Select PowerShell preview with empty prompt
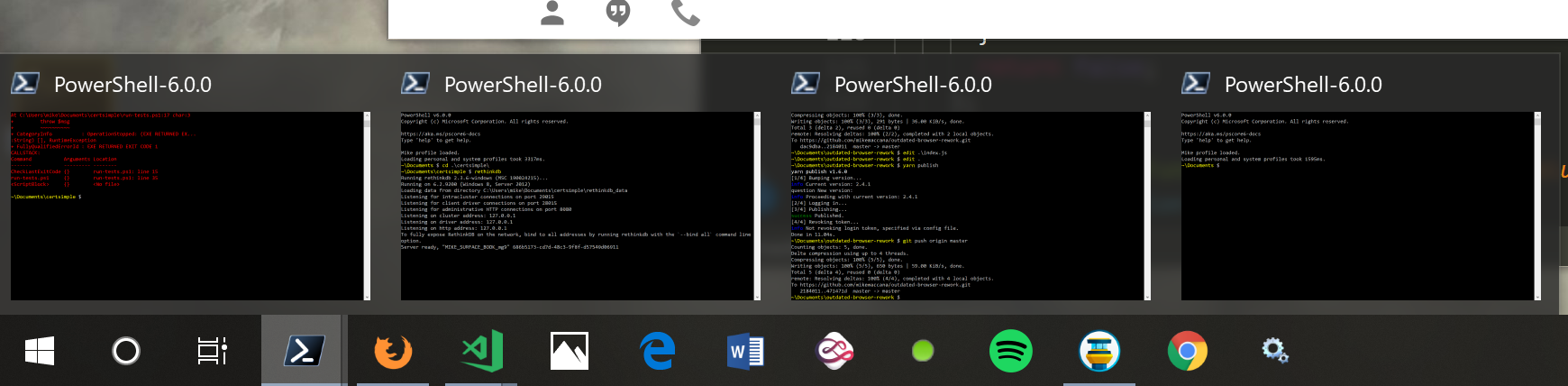This screenshot has width=1568, height=386. (1361, 206)
